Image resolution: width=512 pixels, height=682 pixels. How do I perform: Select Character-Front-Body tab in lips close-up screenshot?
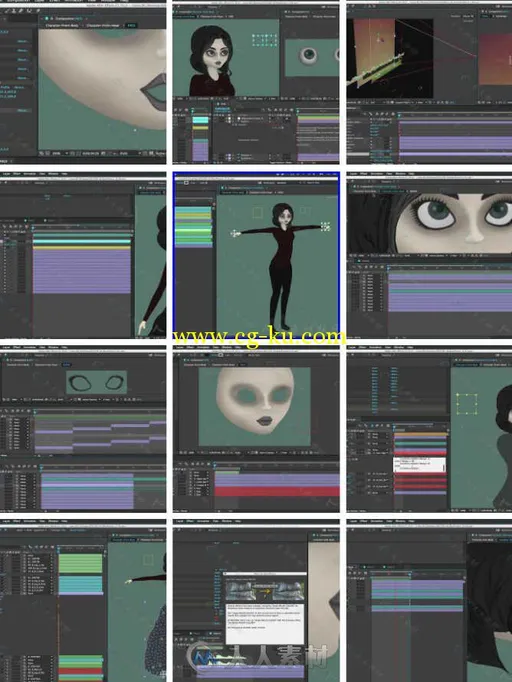click(x=64, y=26)
